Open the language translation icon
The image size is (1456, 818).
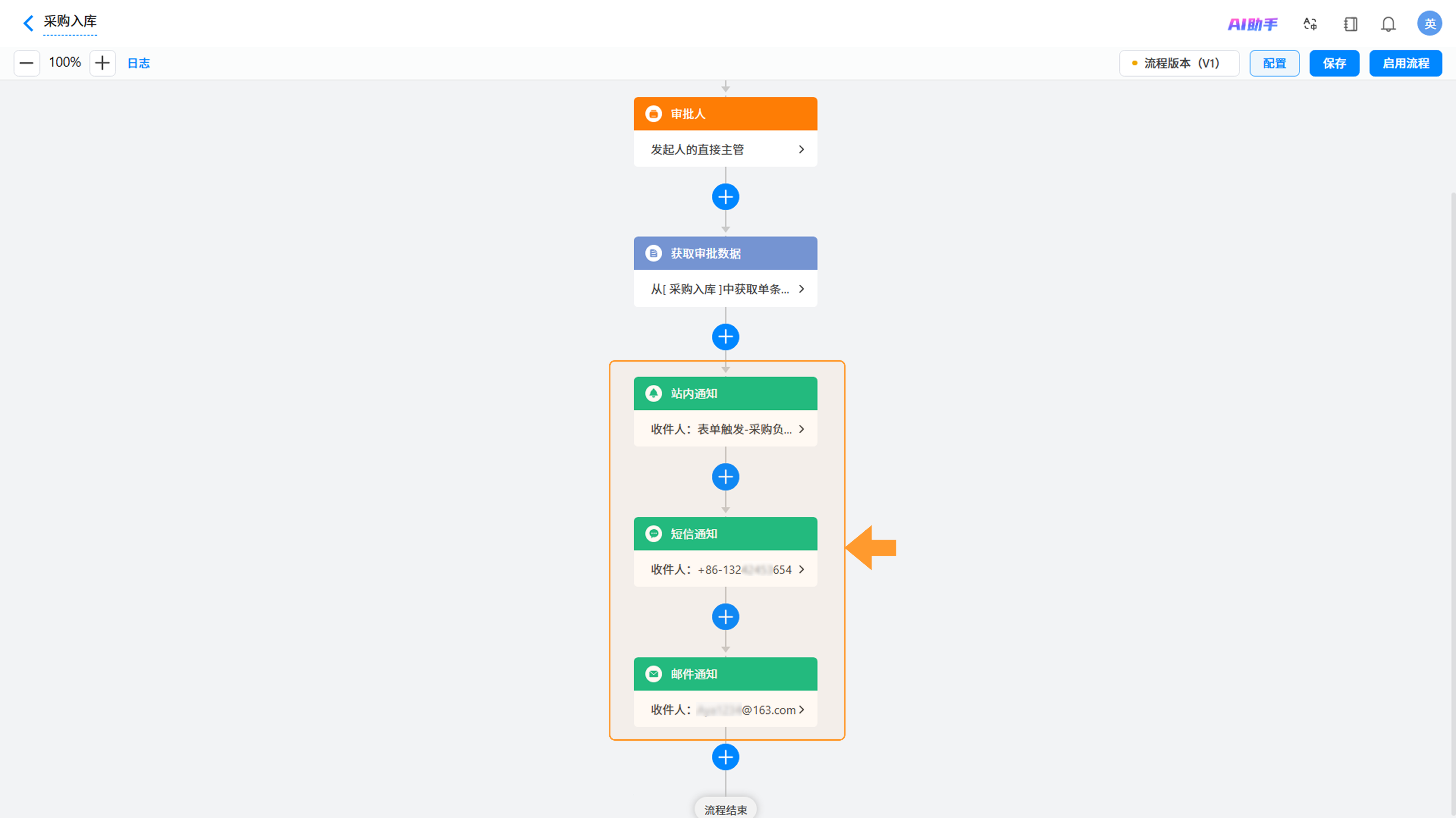pyautogui.click(x=1310, y=24)
